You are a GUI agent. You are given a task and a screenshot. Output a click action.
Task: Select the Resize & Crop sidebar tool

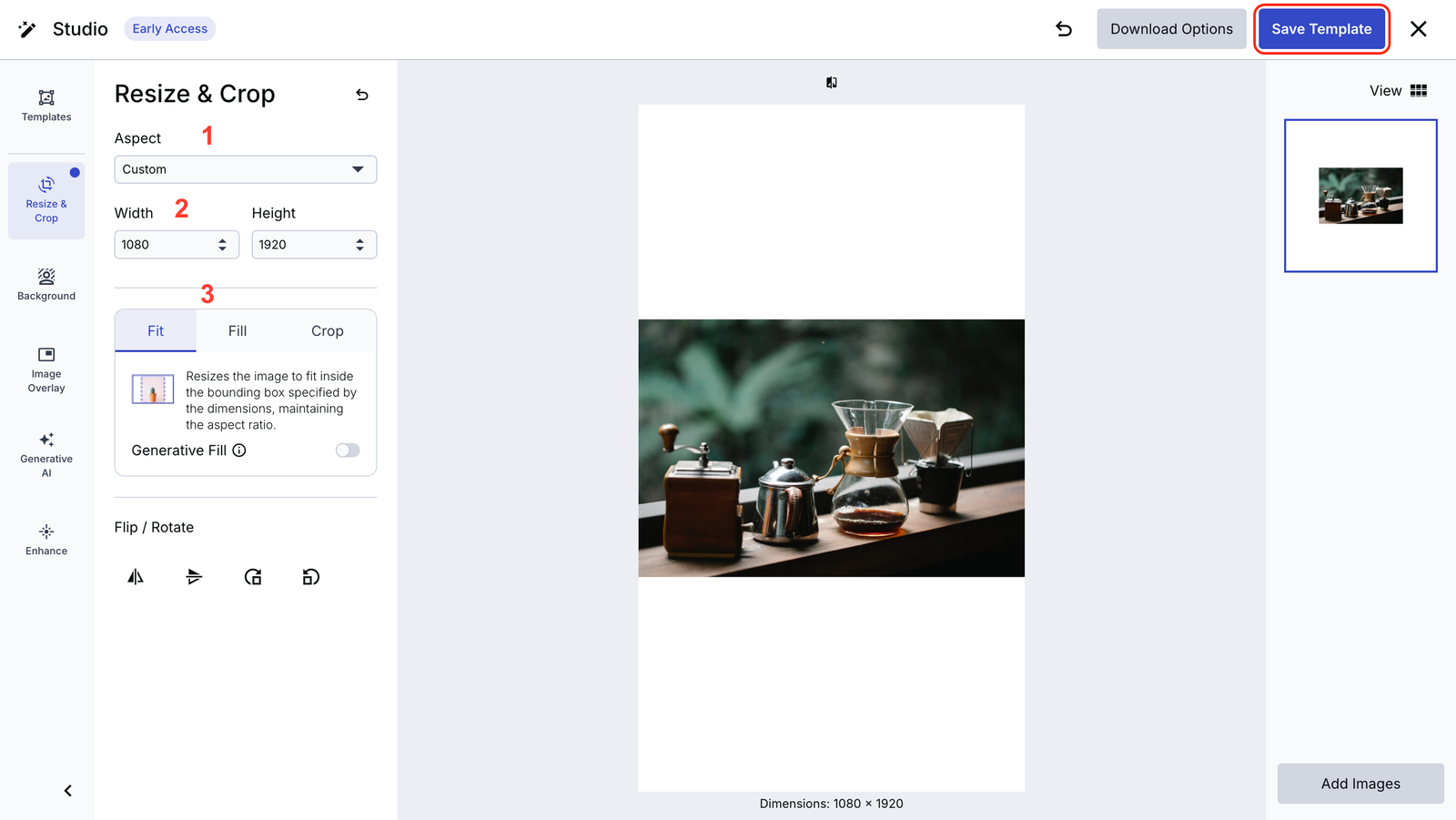46,200
